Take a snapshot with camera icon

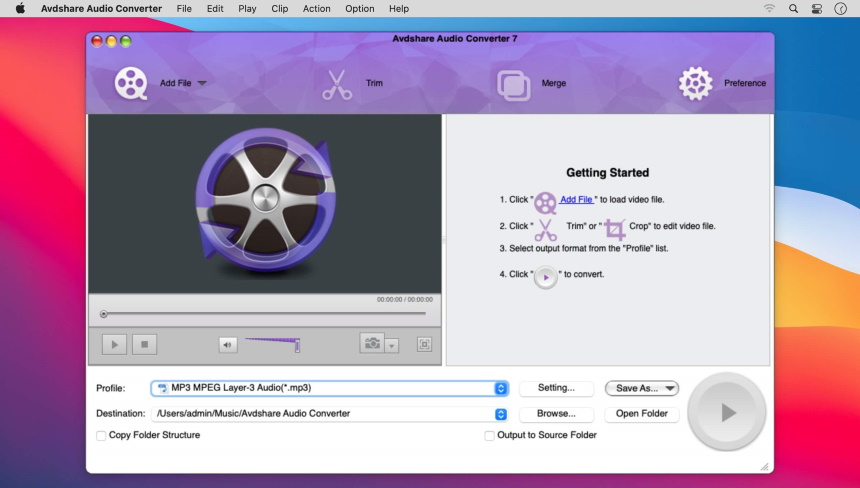tap(372, 343)
